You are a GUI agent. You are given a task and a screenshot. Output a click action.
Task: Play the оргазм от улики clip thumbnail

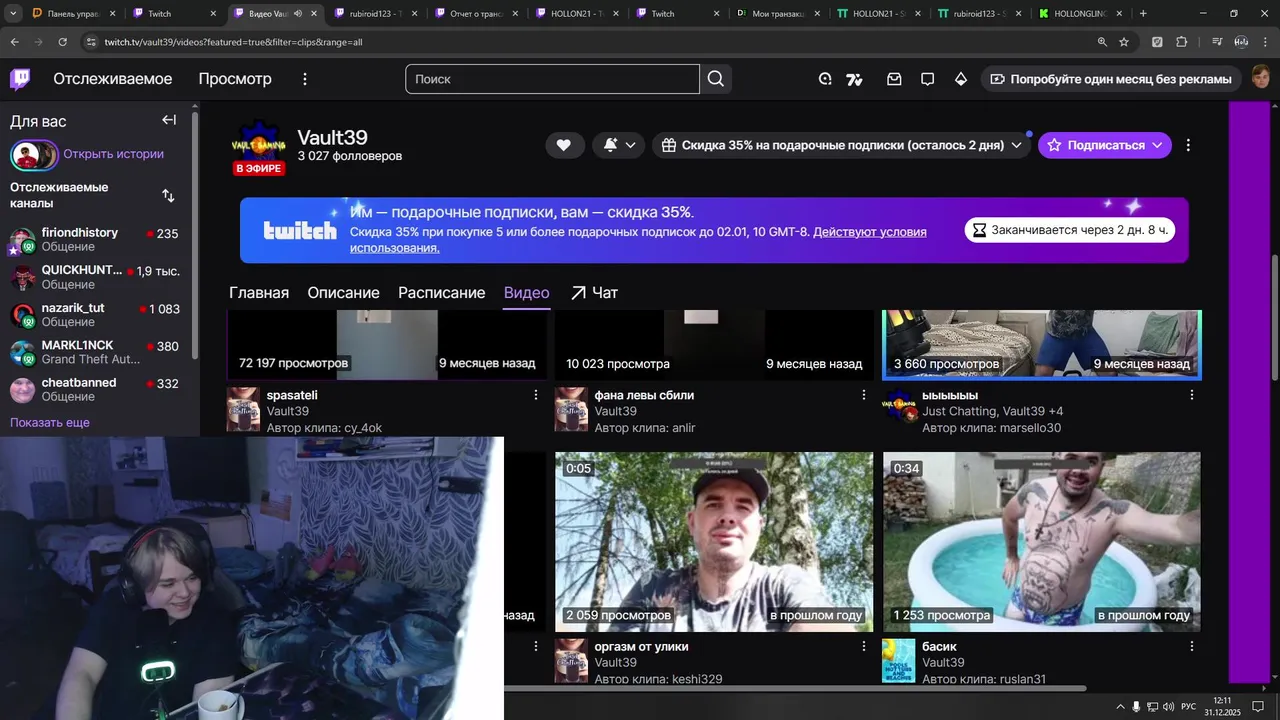714,542
